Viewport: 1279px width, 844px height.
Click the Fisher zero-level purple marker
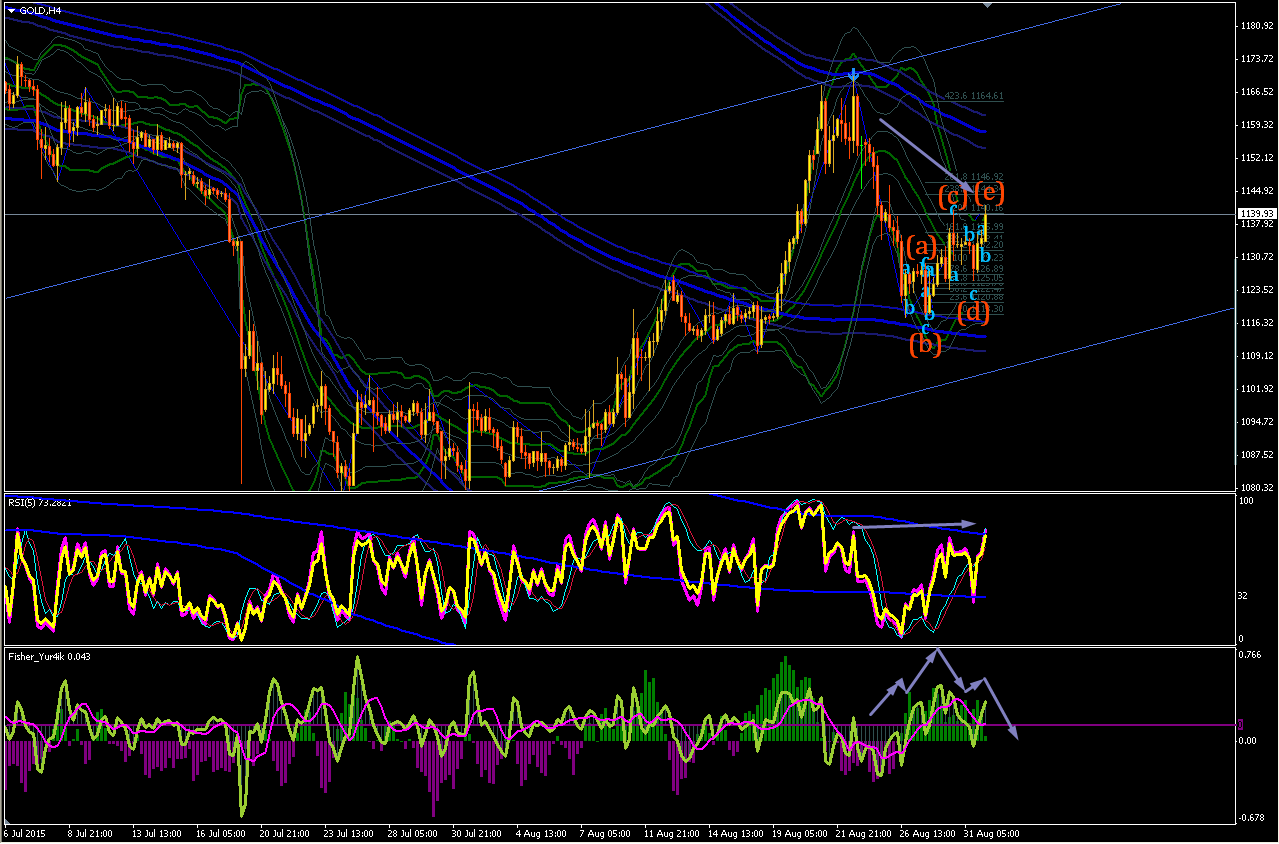1241,724
